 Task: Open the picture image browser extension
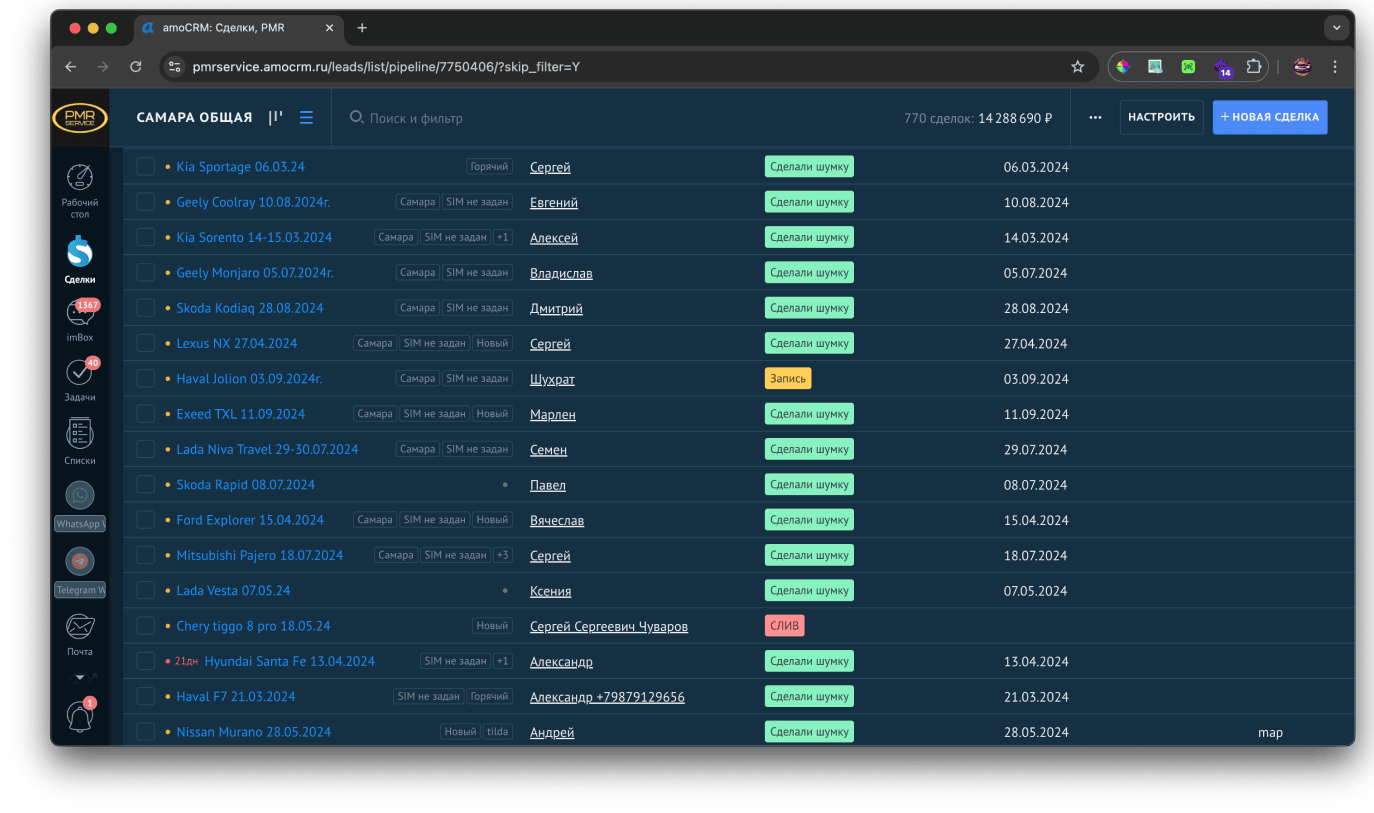1155,67
